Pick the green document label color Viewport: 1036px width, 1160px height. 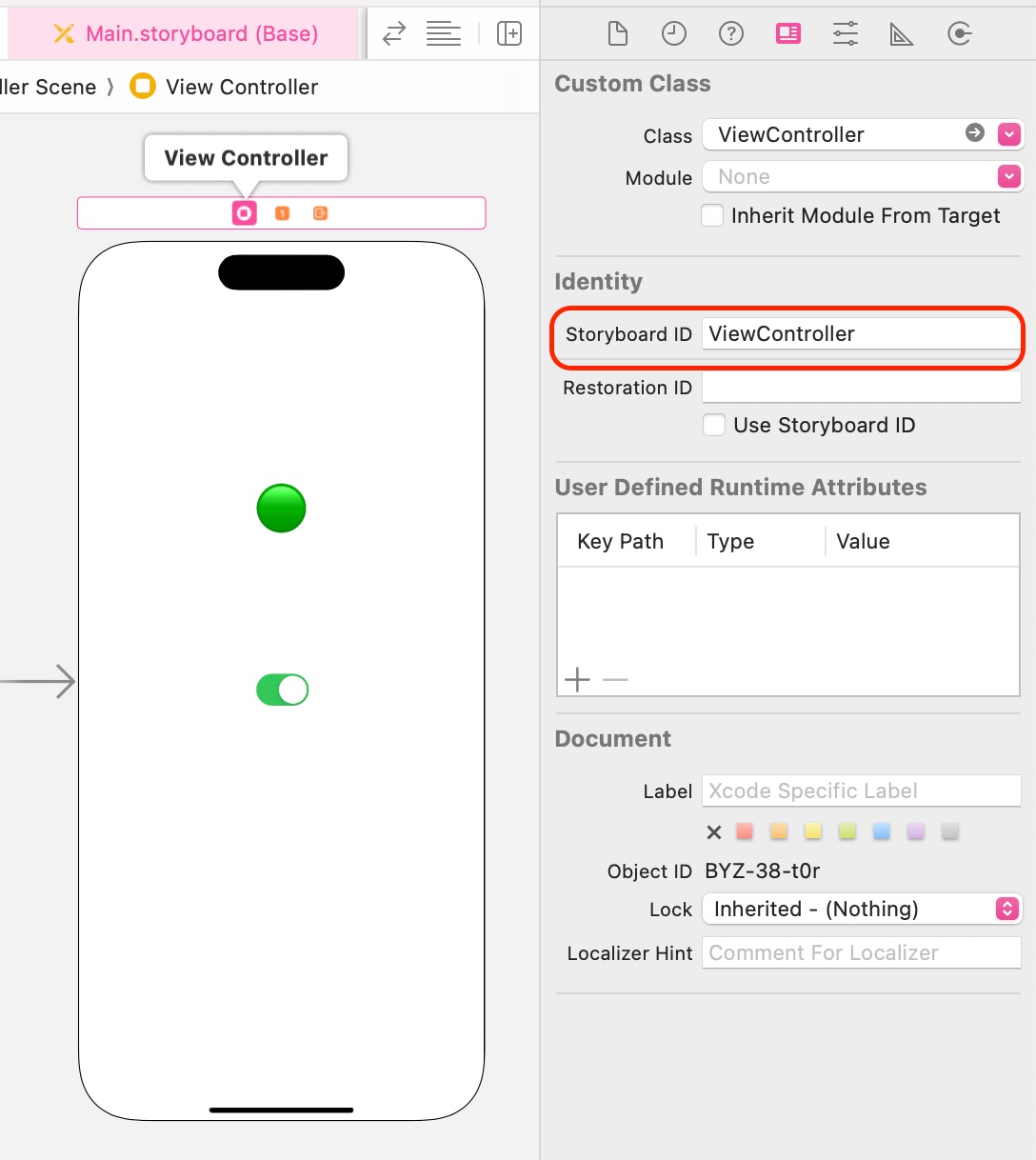click(847, 830)
